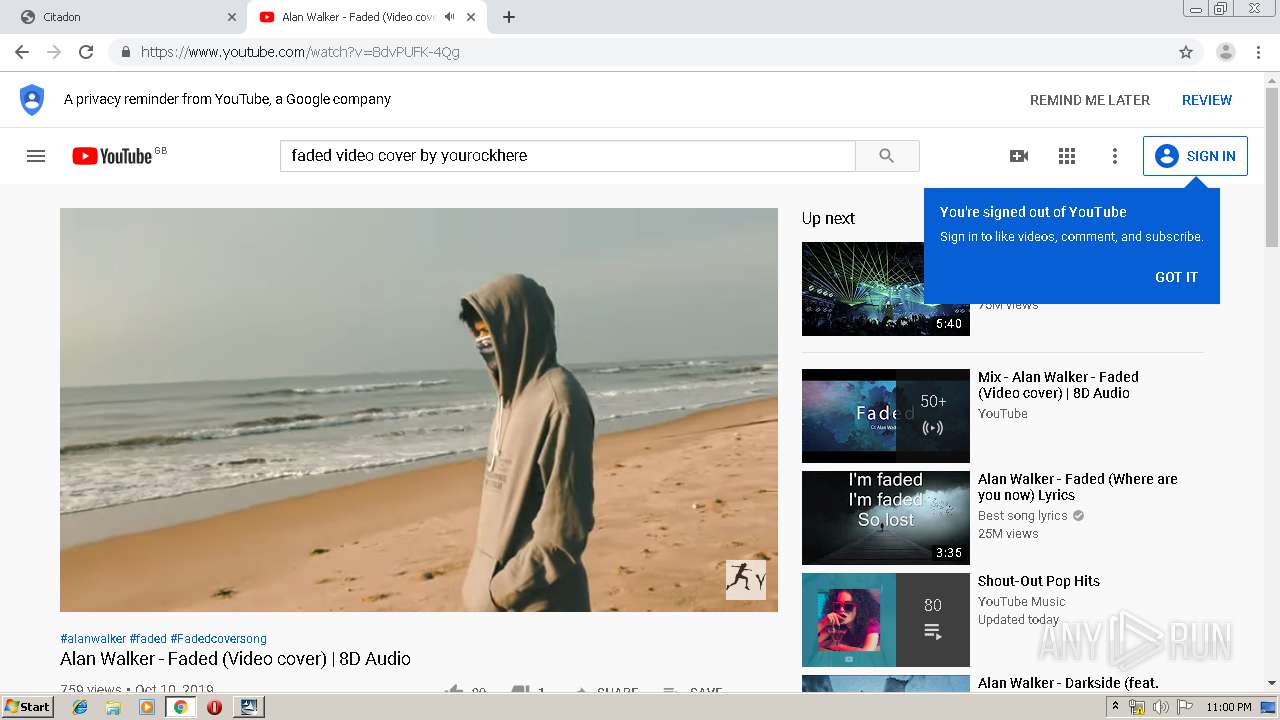This screenshot has height=720, width=1280.
Task: Click the 11:00 PM system clock
Action: pos(1228,707)
